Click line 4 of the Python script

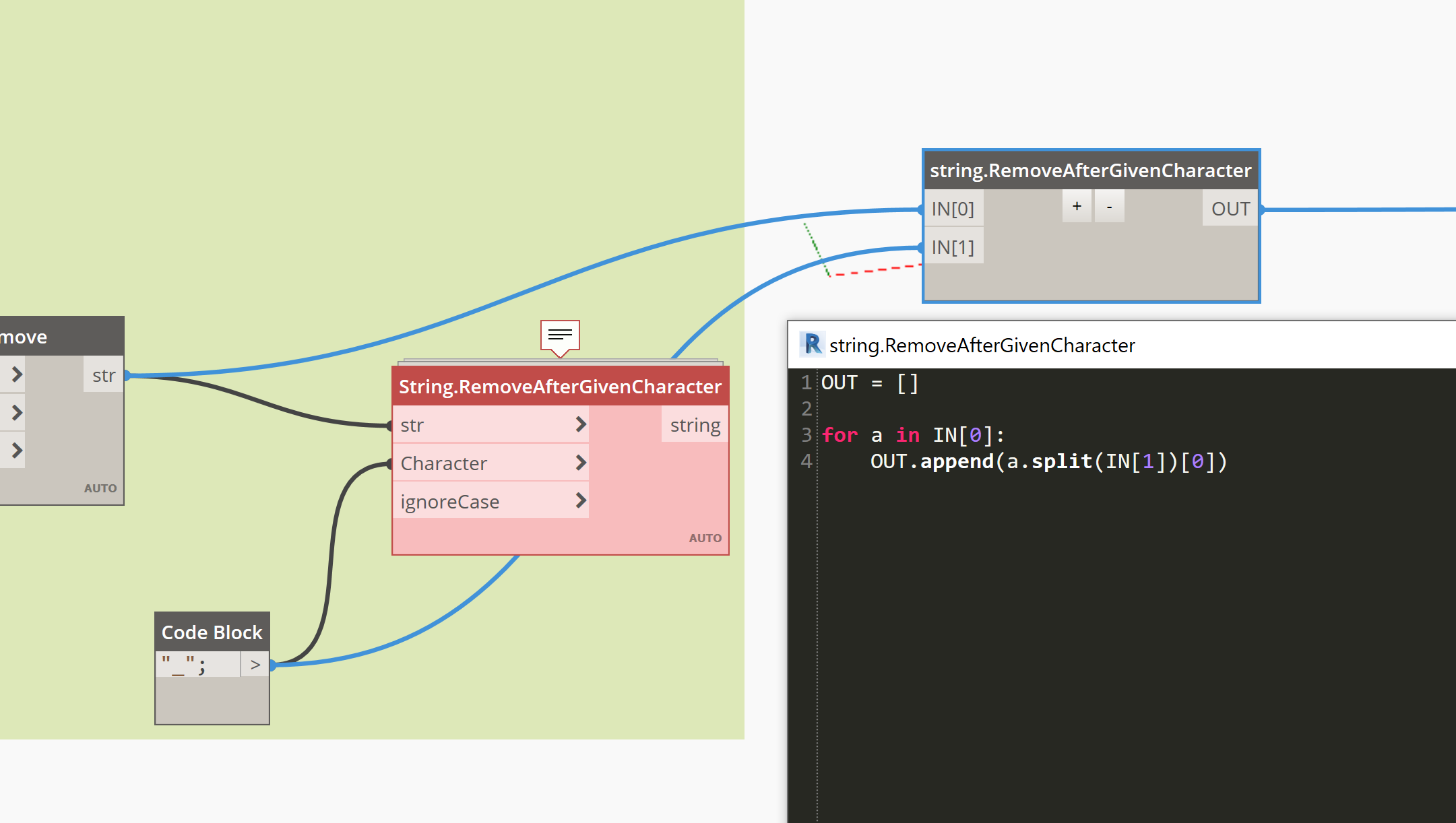[x=1048, y=461]
